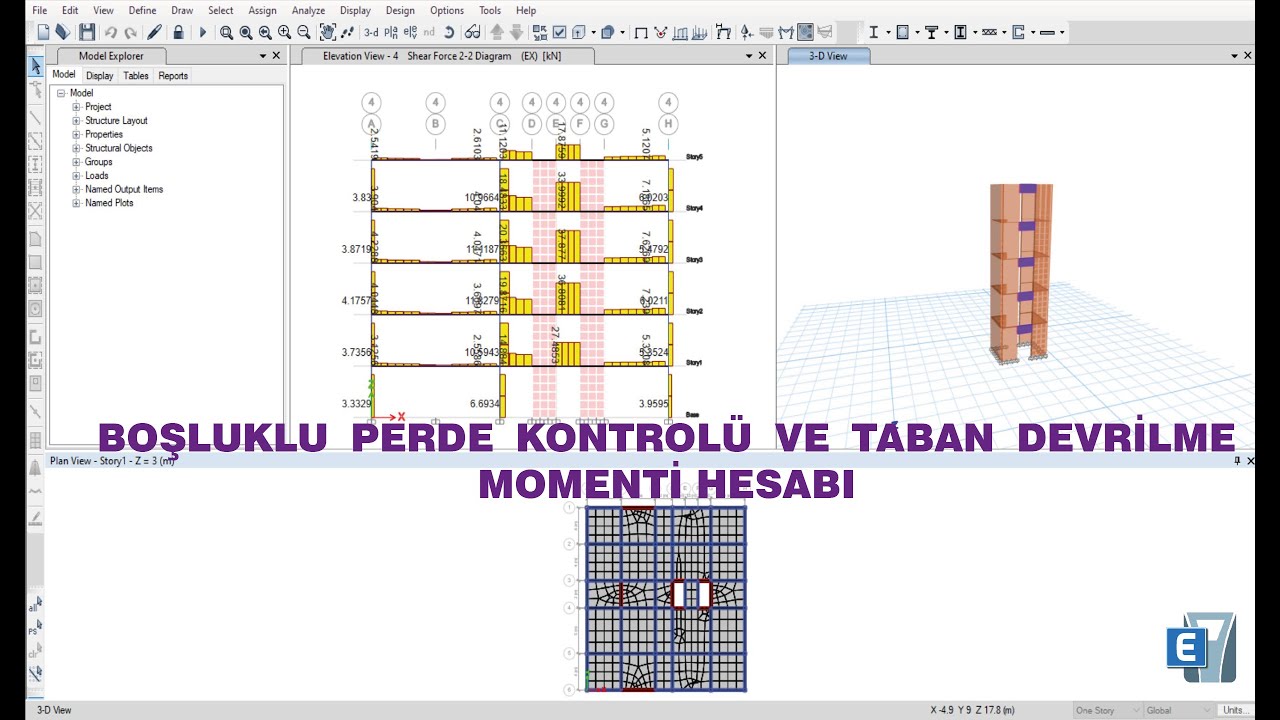Screen dimensions: 1280x720
Task: Open the Global coordinate system dropdown
Action: click(x=1179, y=710)
